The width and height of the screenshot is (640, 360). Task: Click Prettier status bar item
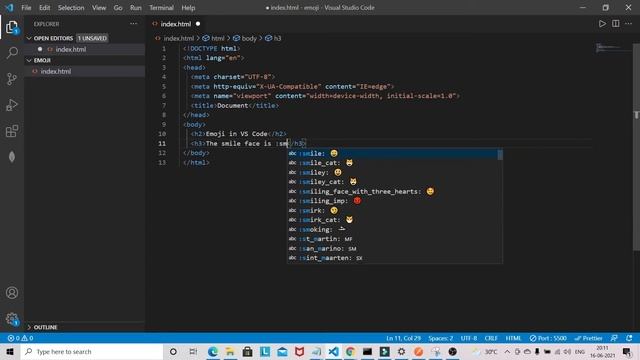click(x=588, y=338)
